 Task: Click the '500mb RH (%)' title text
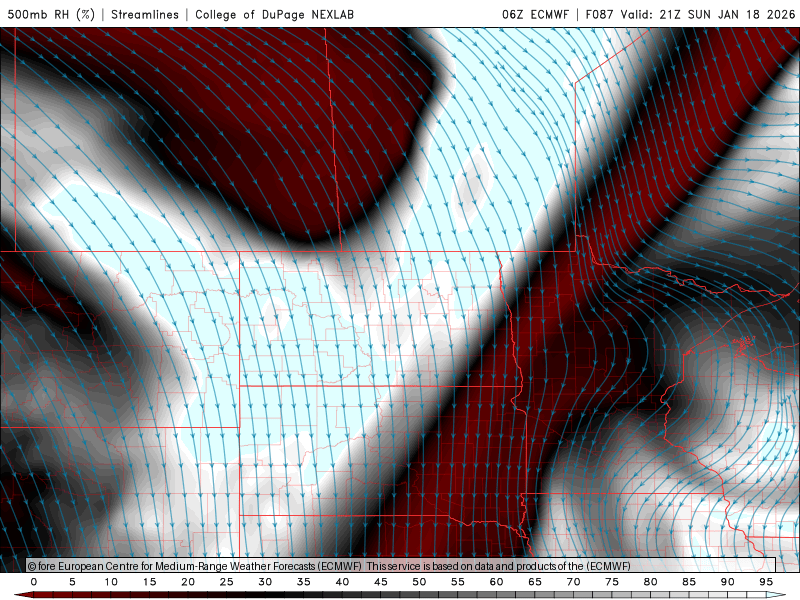coord(51,14)
